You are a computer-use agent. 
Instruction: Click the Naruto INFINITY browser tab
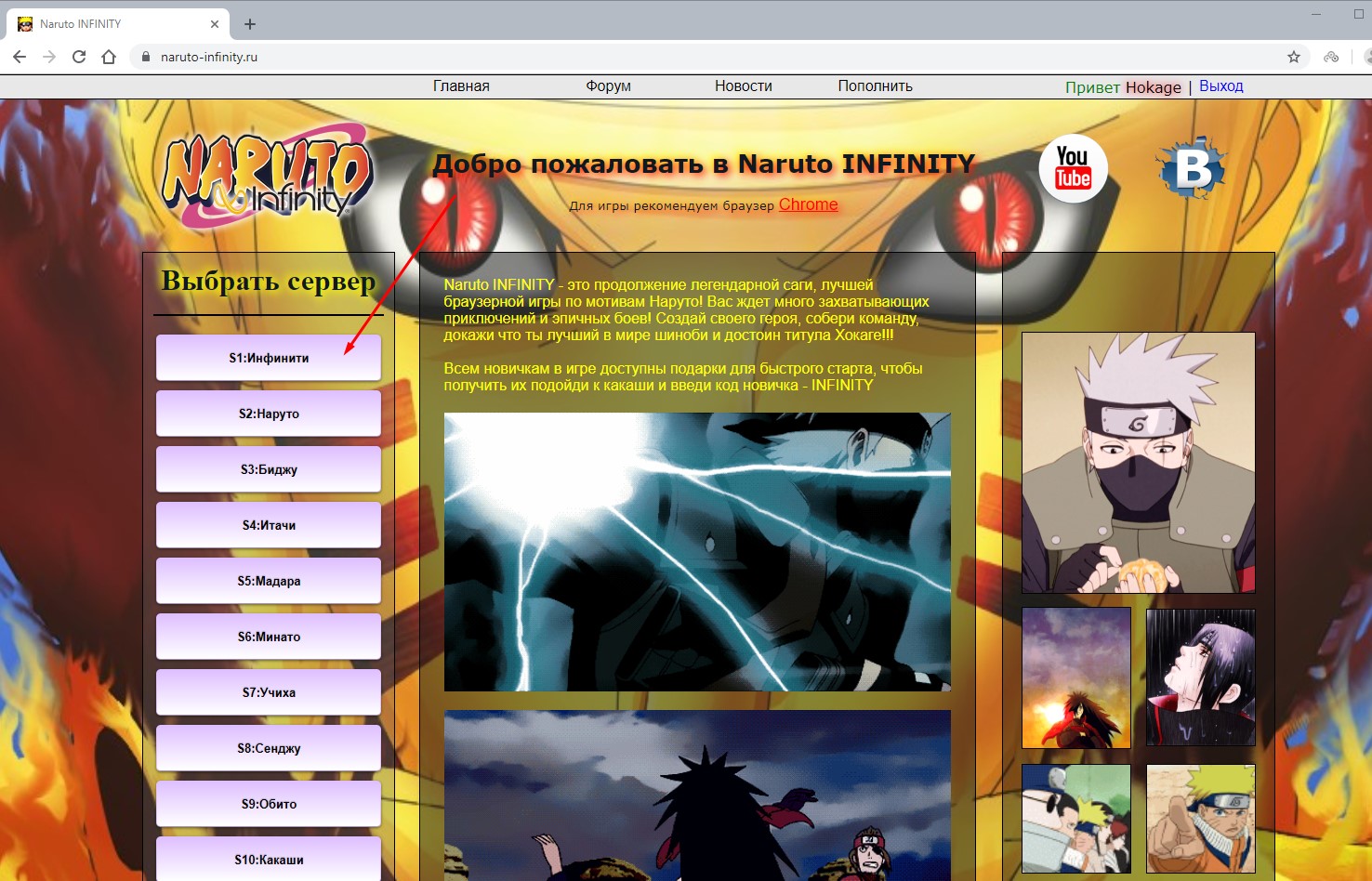click(x=119, y=24)
